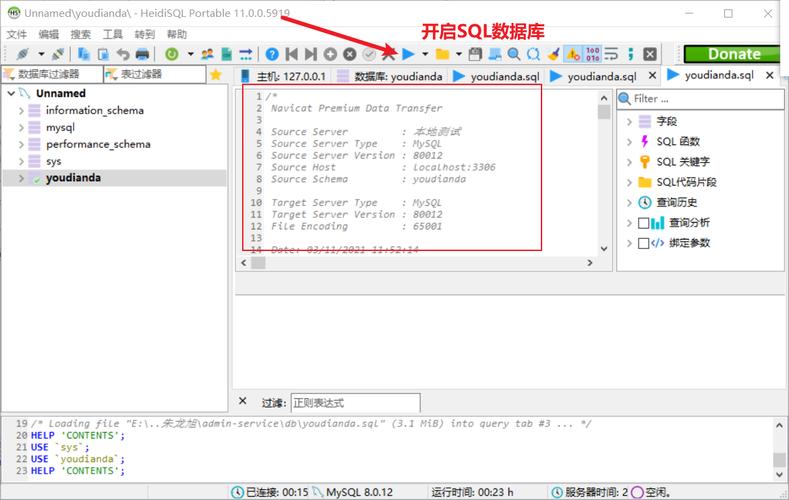Click the Open SQL file folder icon
This screenshot has height=500, width=789.
[x=442, y=54]
